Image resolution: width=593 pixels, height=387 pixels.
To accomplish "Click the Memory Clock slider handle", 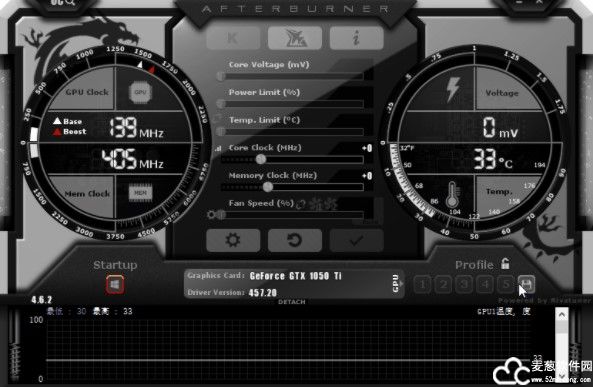I will (268, 187).
